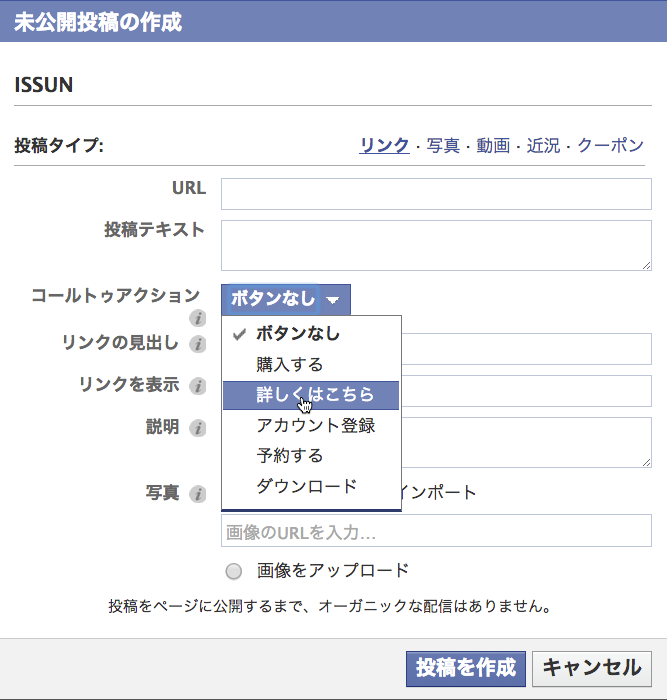Click info icon next to コールトゥアクション
Screen dimensions: 667x700
click(197, 318)
